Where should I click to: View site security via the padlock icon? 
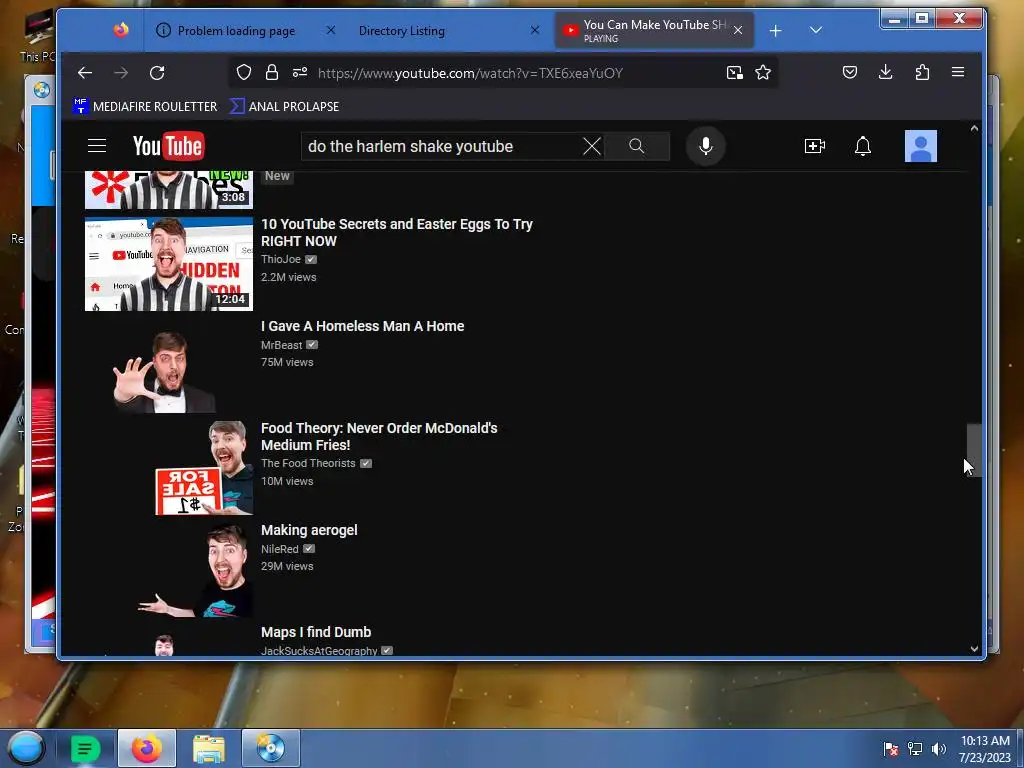[x=272, y=72]
